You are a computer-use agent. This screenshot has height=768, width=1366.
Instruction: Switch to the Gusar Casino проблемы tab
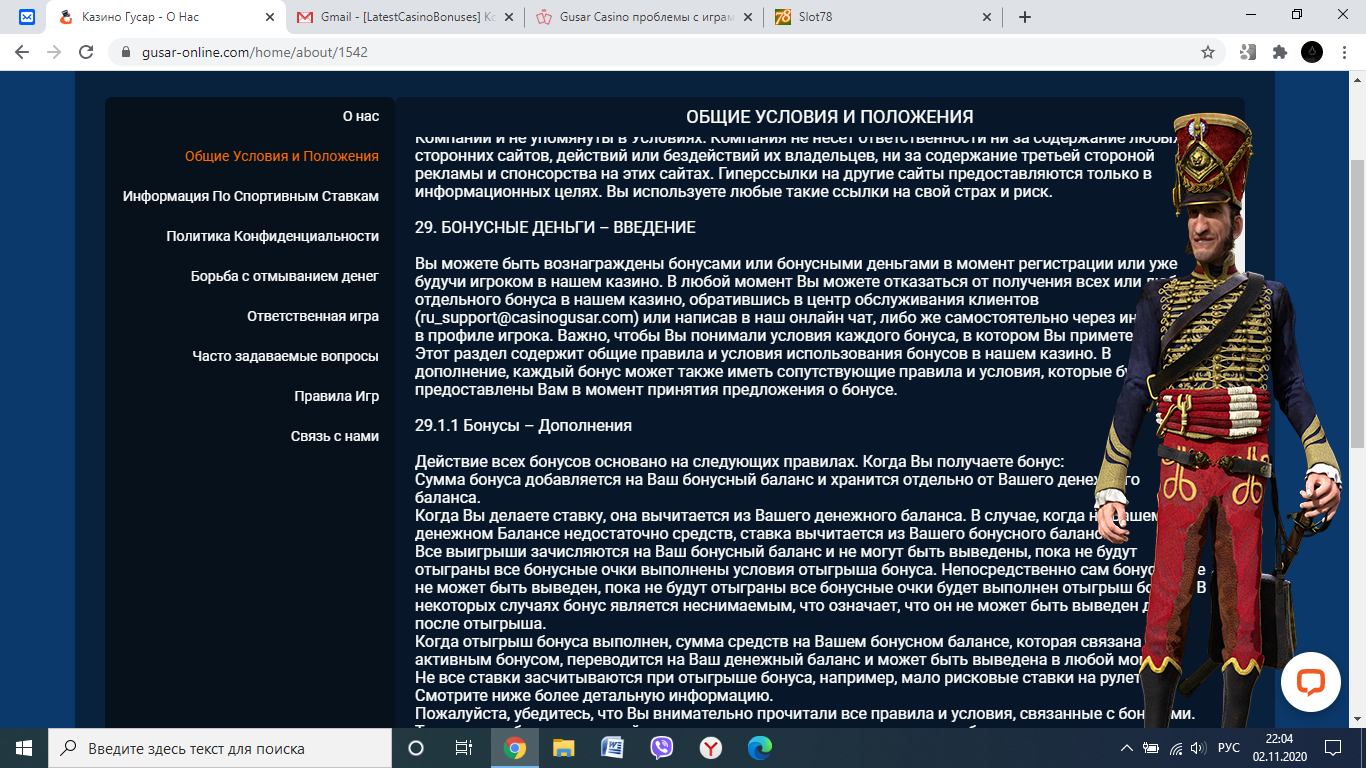click(645, 17)
